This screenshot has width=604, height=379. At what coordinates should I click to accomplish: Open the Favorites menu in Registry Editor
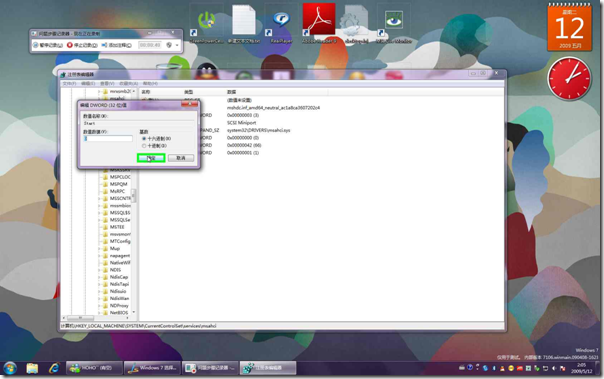[x=128, y=83]
